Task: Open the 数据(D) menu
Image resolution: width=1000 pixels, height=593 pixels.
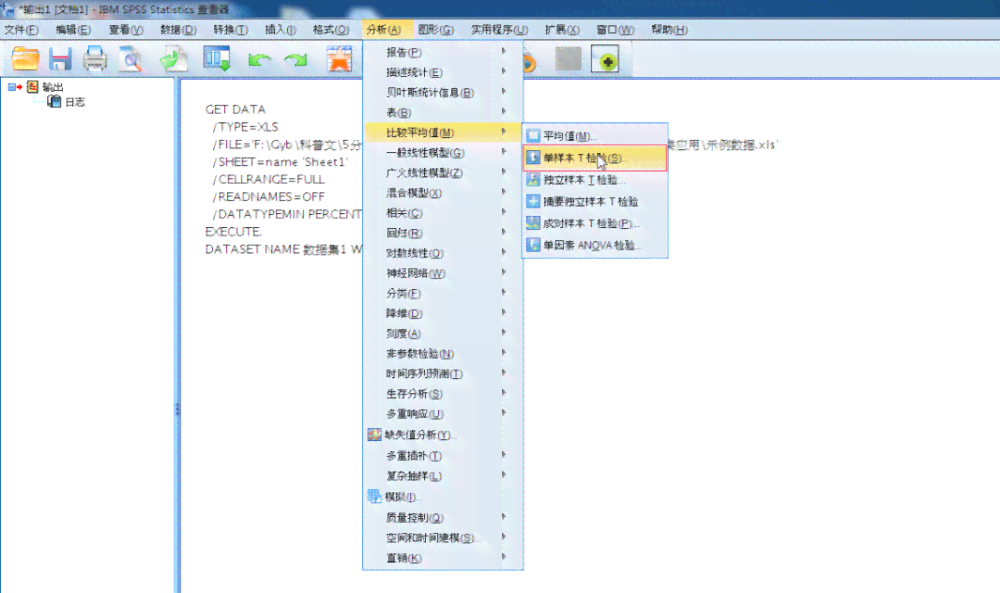Action: [178, 29]
